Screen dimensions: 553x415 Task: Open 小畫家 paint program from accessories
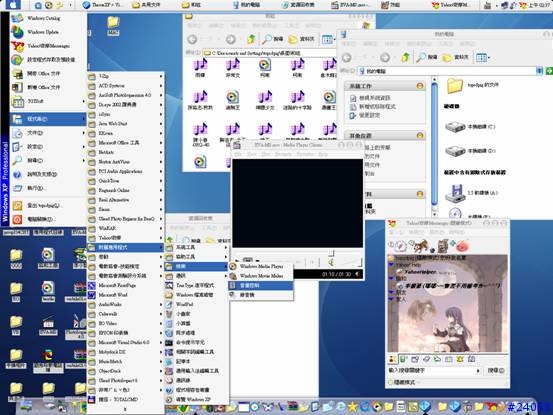click(x=196, y=313)
